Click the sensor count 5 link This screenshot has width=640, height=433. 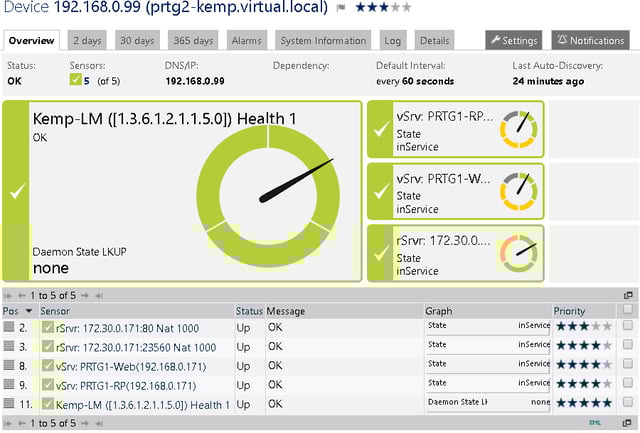coord(87,81)
